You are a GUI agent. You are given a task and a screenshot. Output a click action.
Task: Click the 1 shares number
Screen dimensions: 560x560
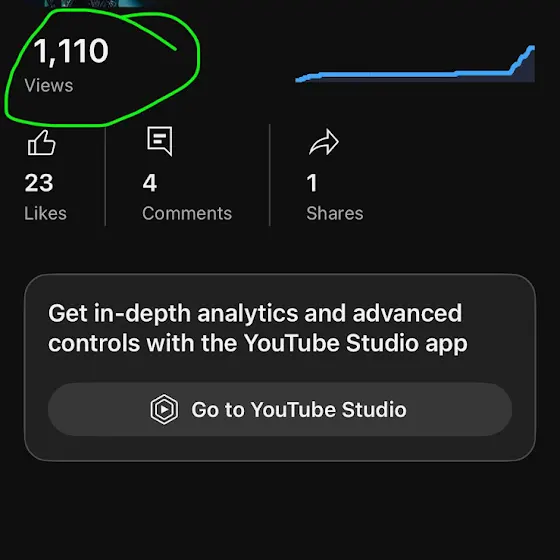312,183
